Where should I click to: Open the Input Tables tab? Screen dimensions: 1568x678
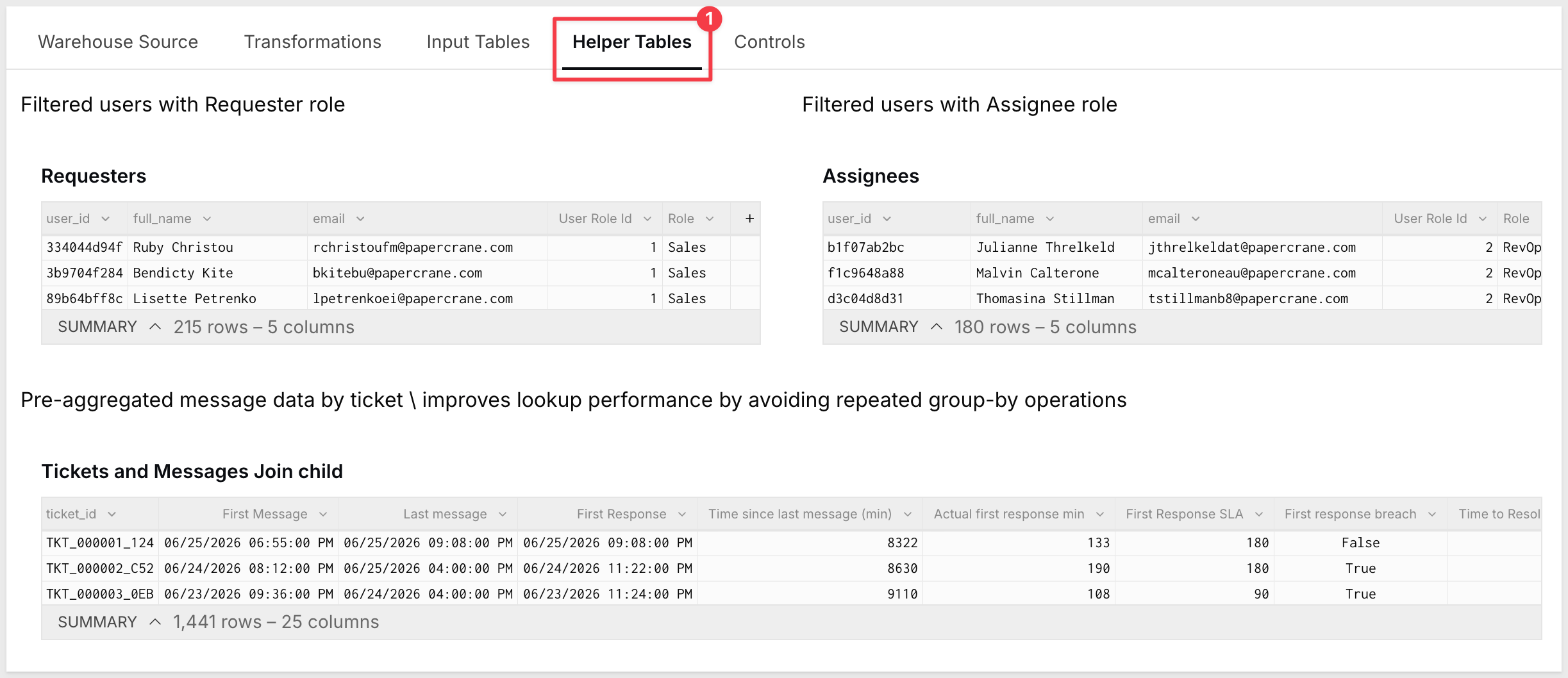coord(478,42)
